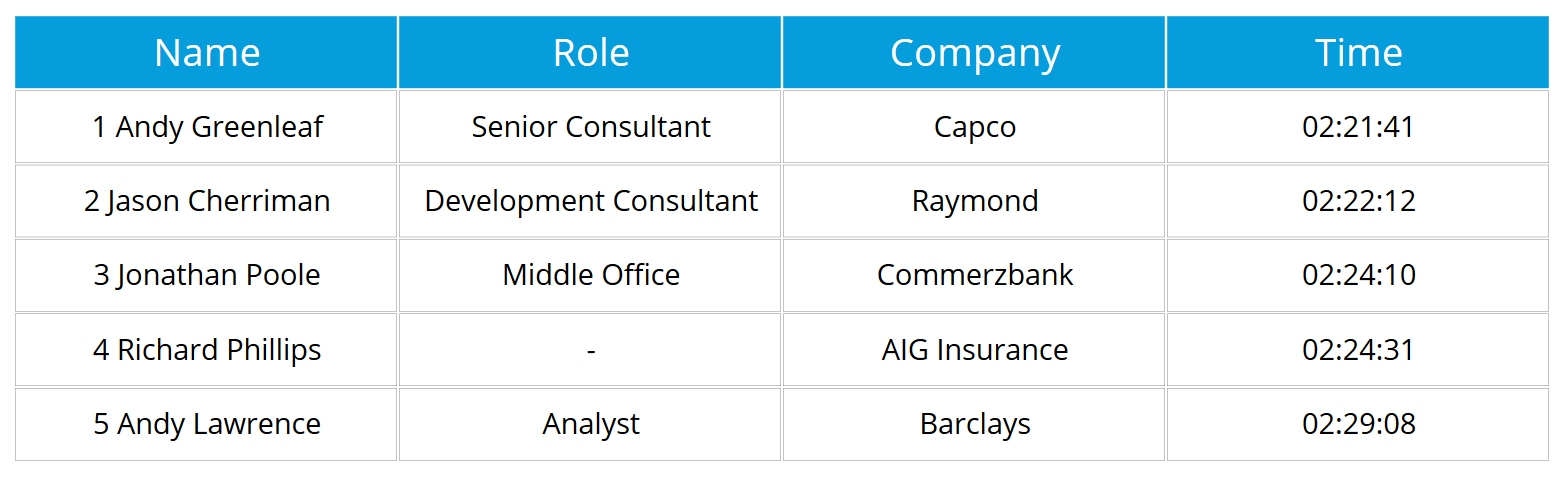Select the Middle Office role cell
Screen dimensions: 1567x478
[x=591, y=275]
